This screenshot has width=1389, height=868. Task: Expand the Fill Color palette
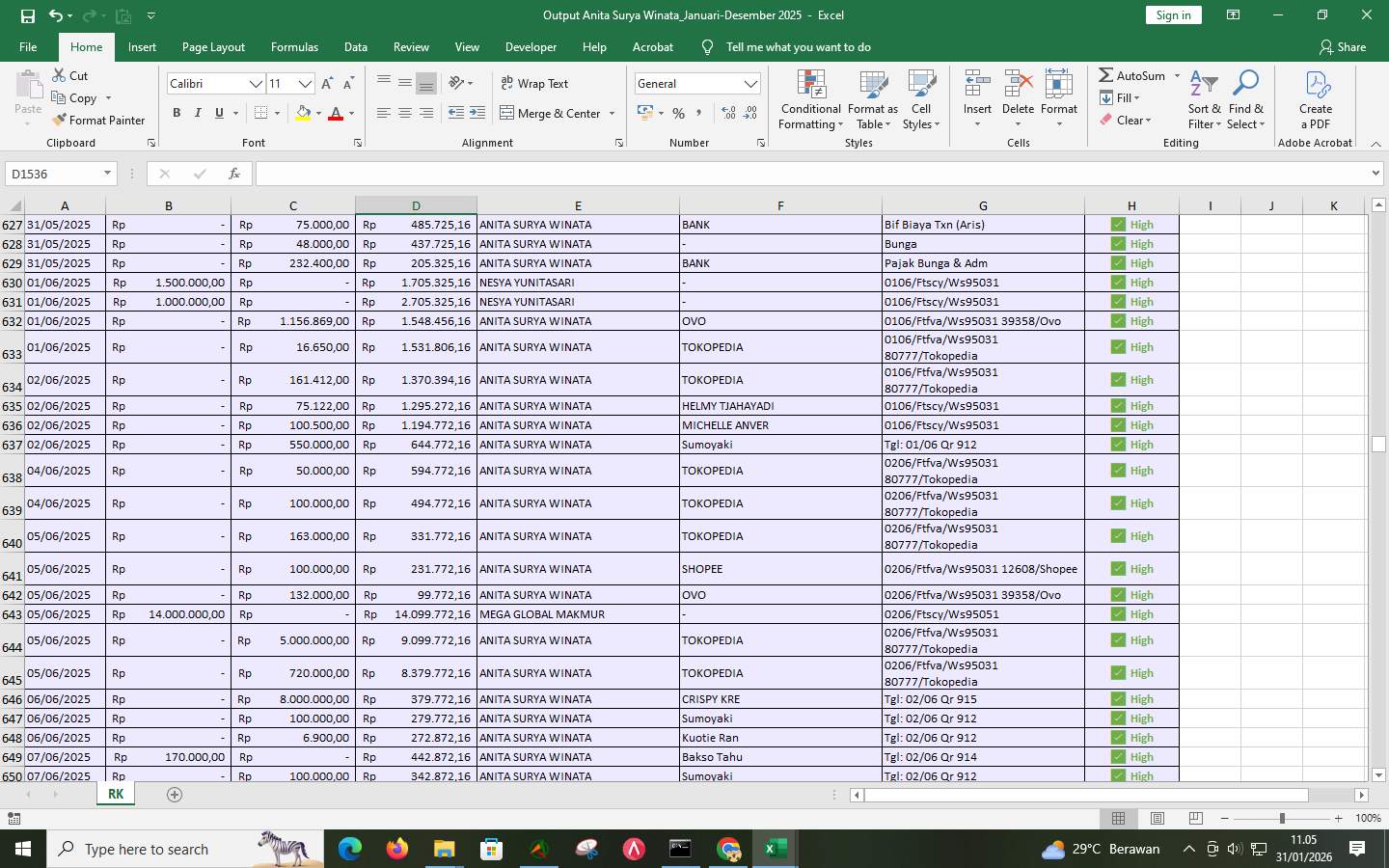click(316, 113)
